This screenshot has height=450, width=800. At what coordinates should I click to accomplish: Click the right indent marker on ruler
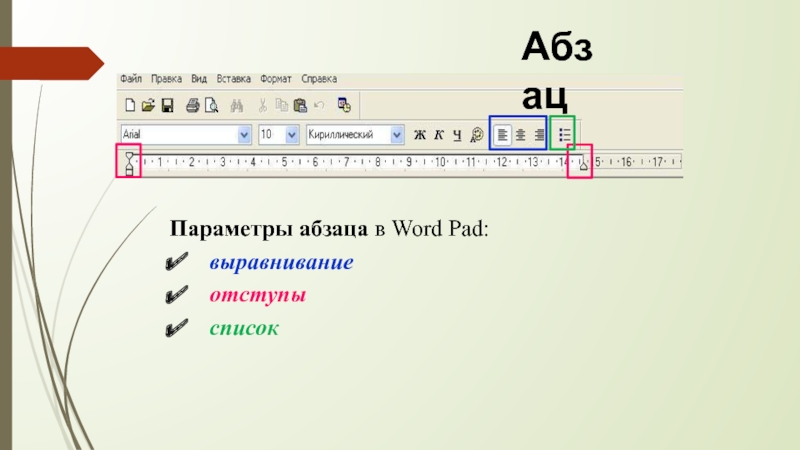(x=580, y=168)
